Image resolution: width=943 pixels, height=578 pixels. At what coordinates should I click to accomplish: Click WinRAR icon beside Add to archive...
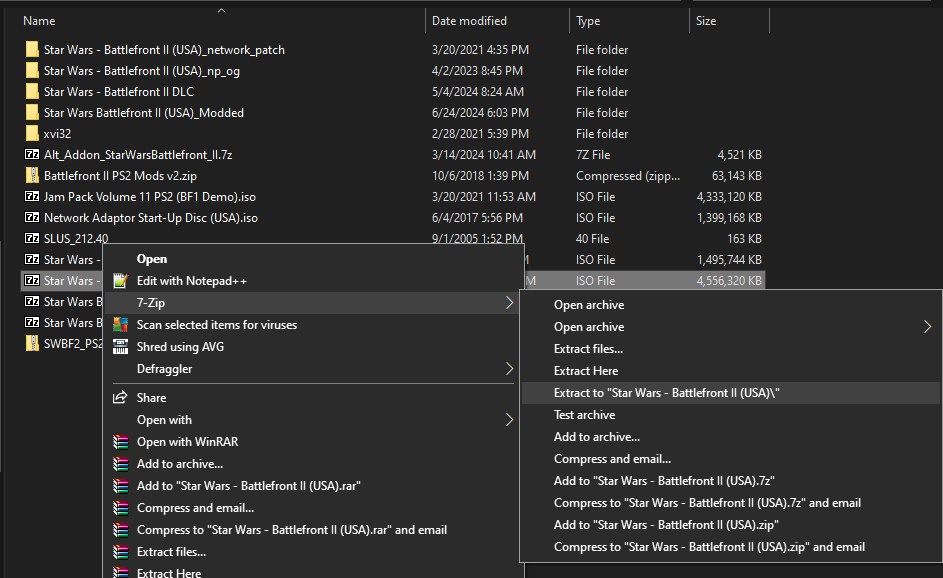click(120, 464)
